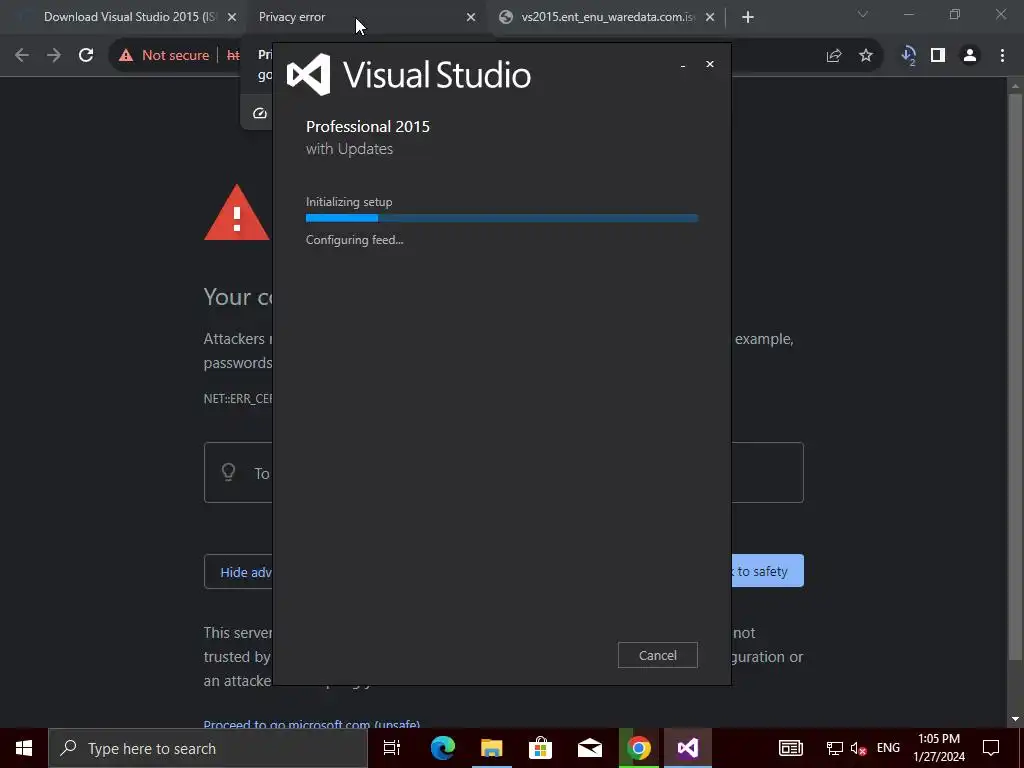Proceed to go.microsoft.com (unsafe) link
The height and width of the screenshot is (768, 1024).
click(x=312, y=723)
